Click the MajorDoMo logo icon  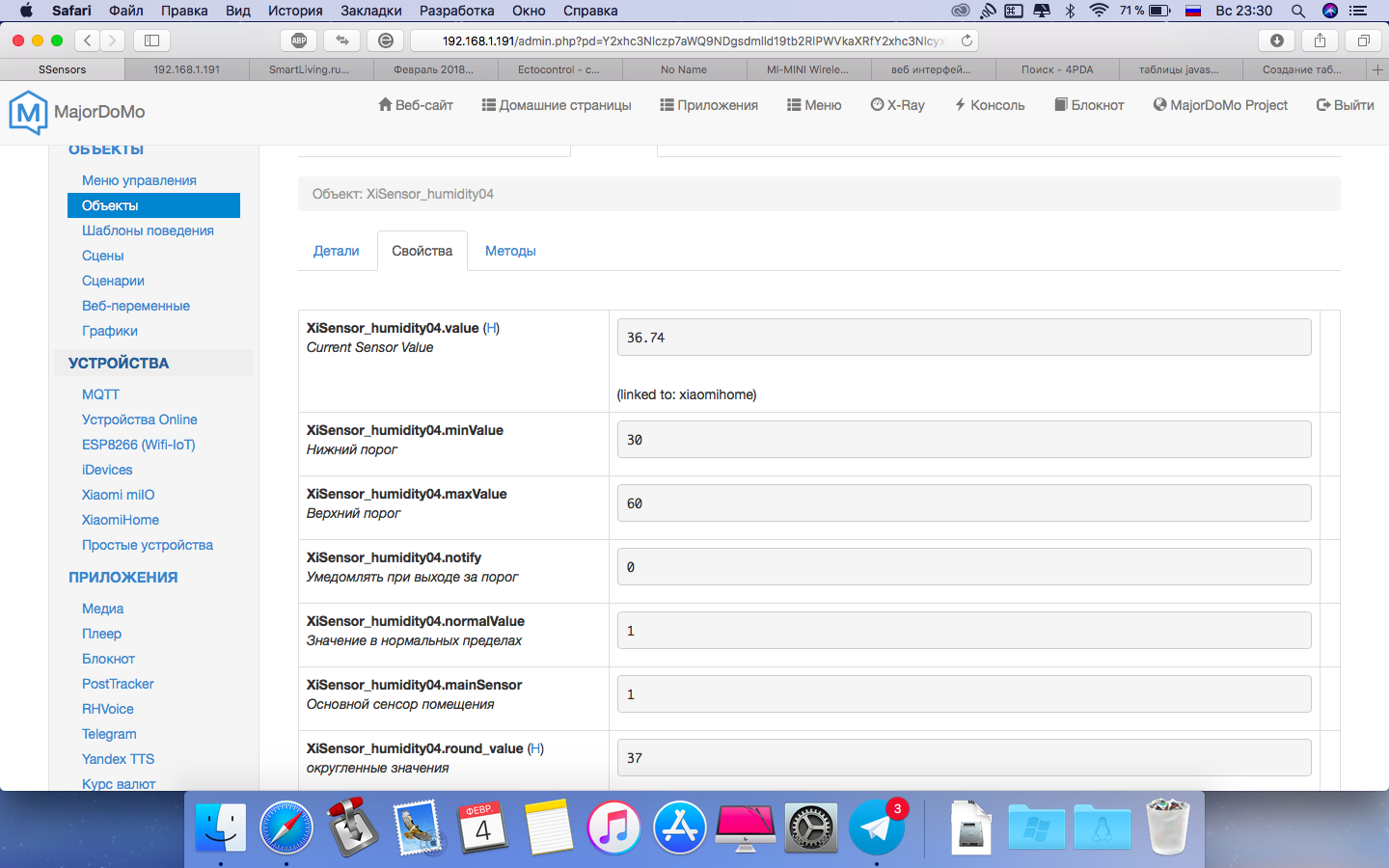click(28, 113)
